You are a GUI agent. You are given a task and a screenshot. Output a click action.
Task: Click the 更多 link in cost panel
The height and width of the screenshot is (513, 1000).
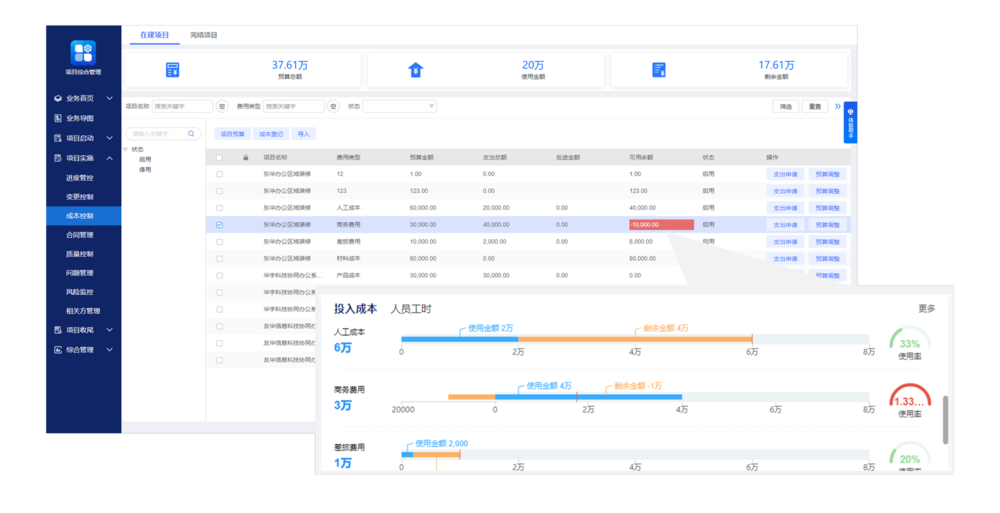point(926,309)
